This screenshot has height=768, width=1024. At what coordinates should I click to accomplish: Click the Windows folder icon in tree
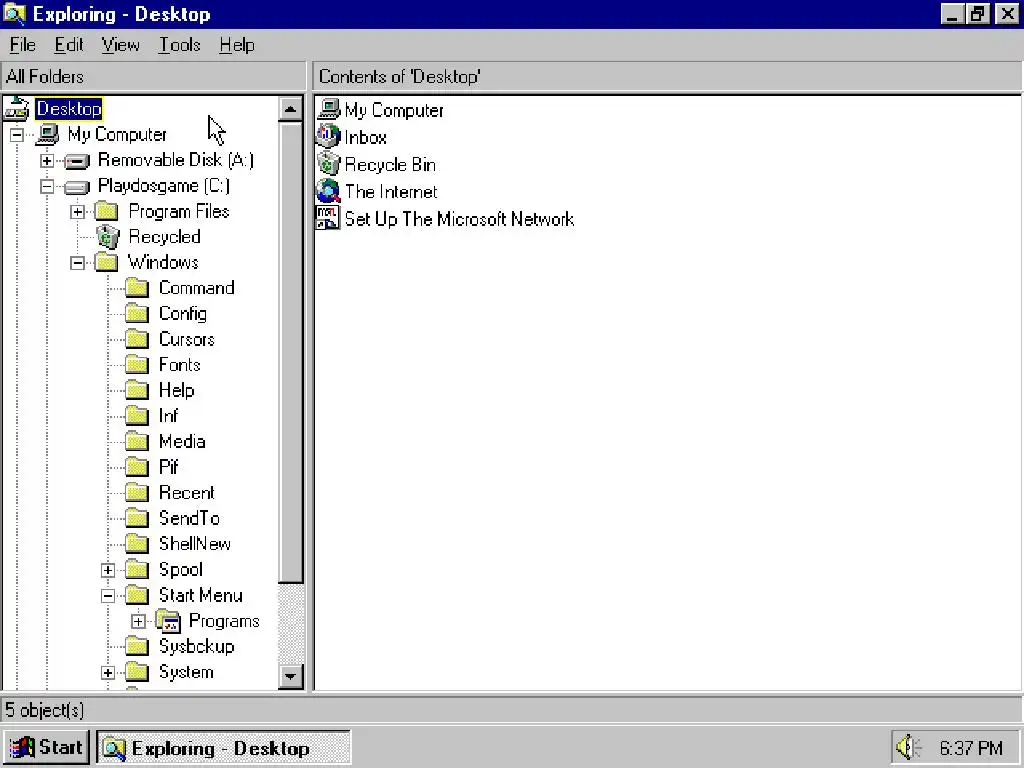click(106, 263)
